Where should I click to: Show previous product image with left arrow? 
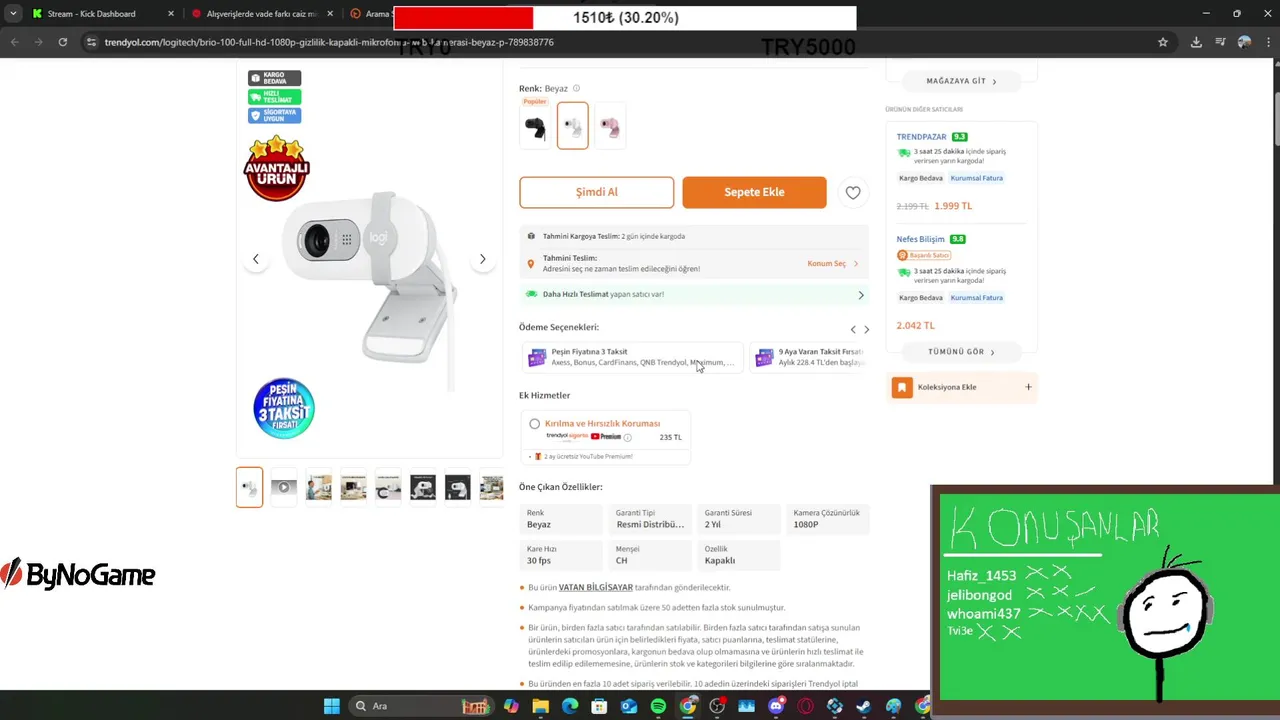click(x=255, y=259)
